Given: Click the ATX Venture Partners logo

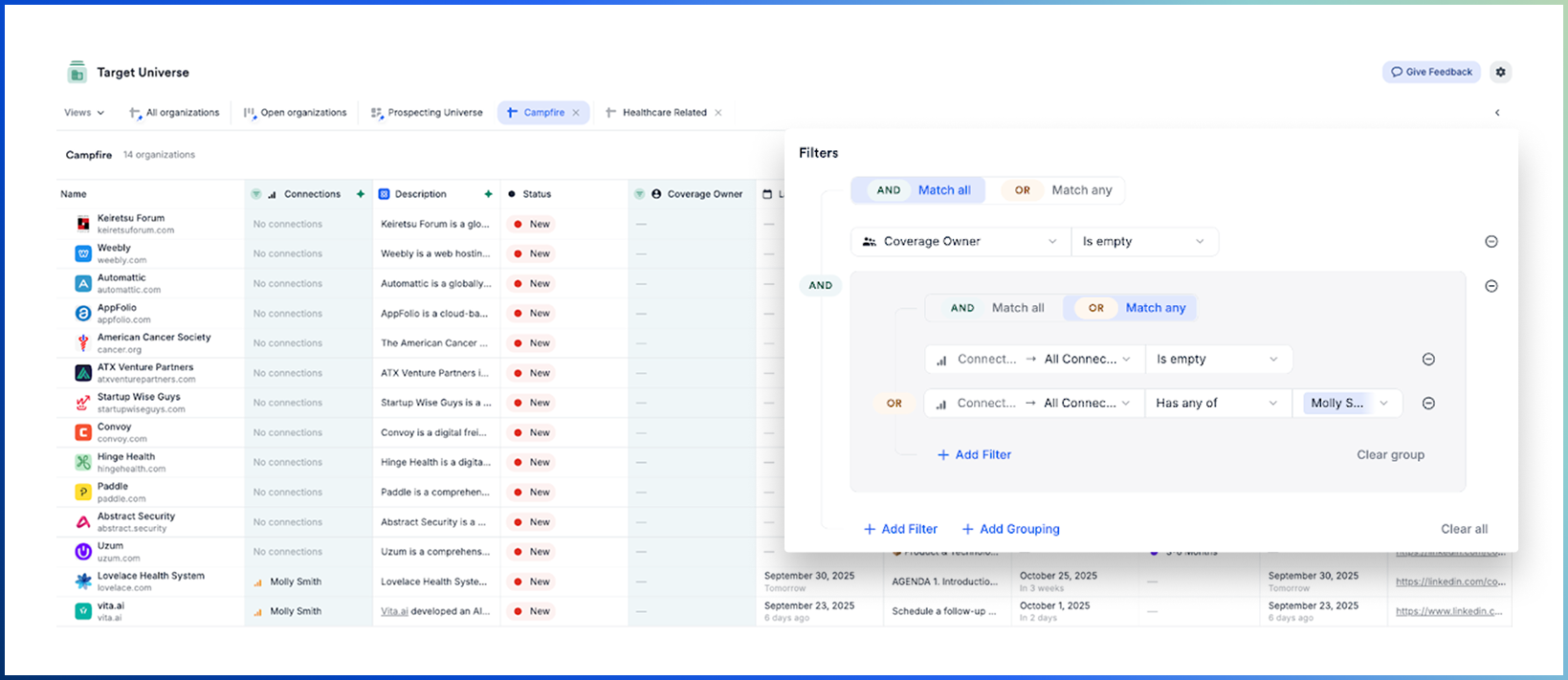Looking at the screenshot, I should click(x=83, y=373).
